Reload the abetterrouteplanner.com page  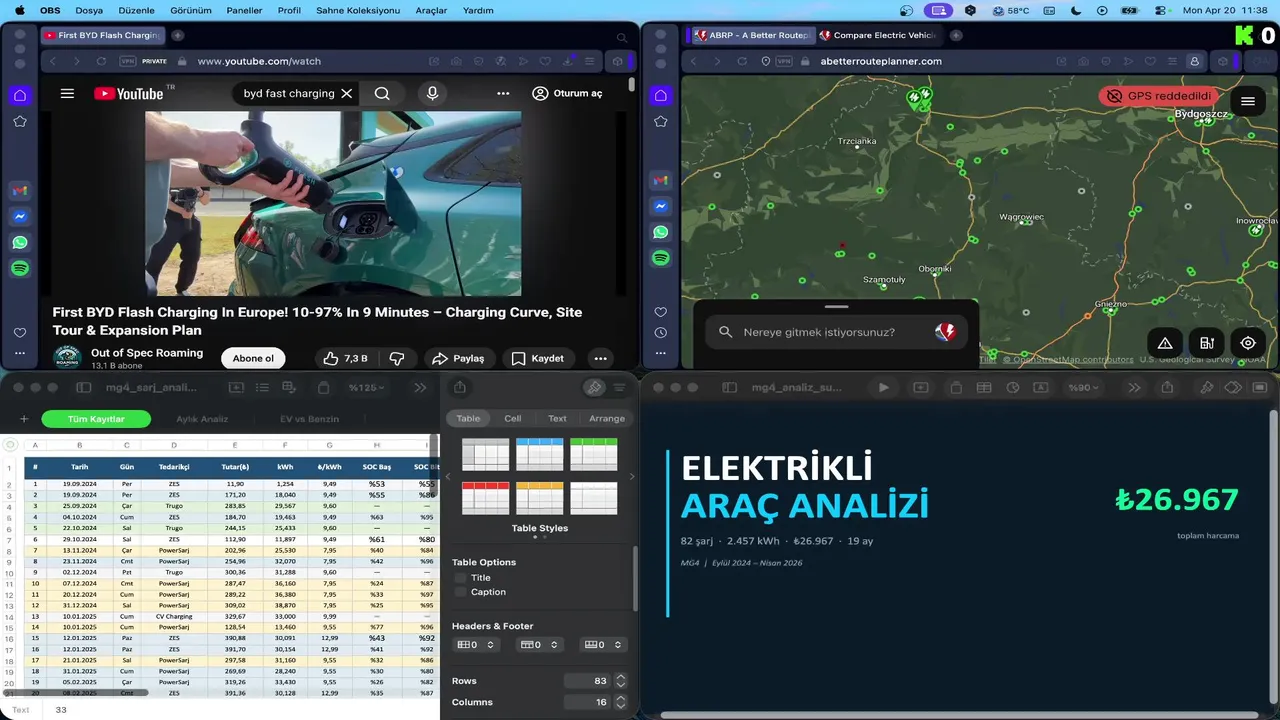pyautogui.click(x=741, y=61)
